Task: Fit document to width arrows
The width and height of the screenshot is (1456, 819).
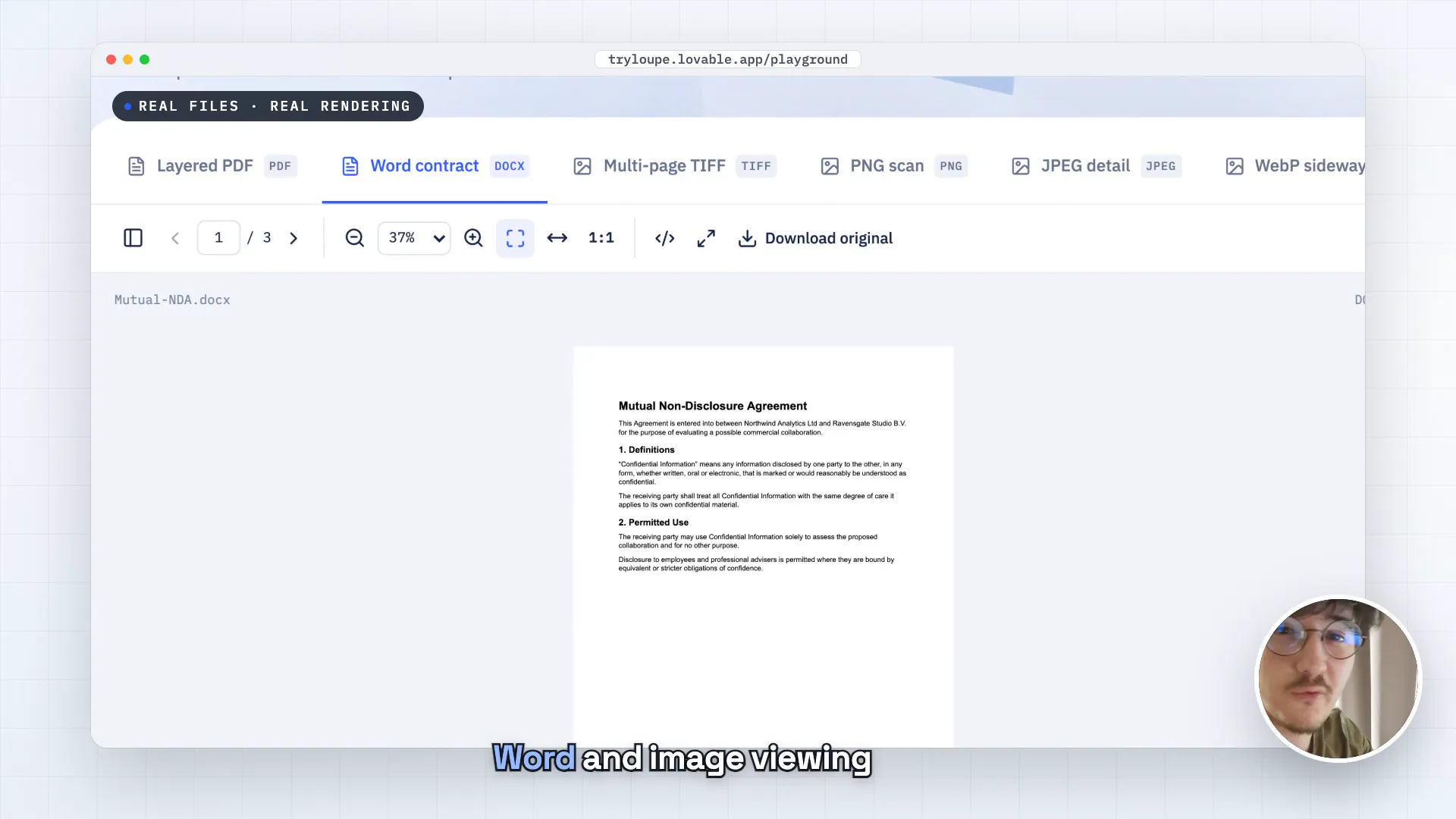Action: coord(557,238)
